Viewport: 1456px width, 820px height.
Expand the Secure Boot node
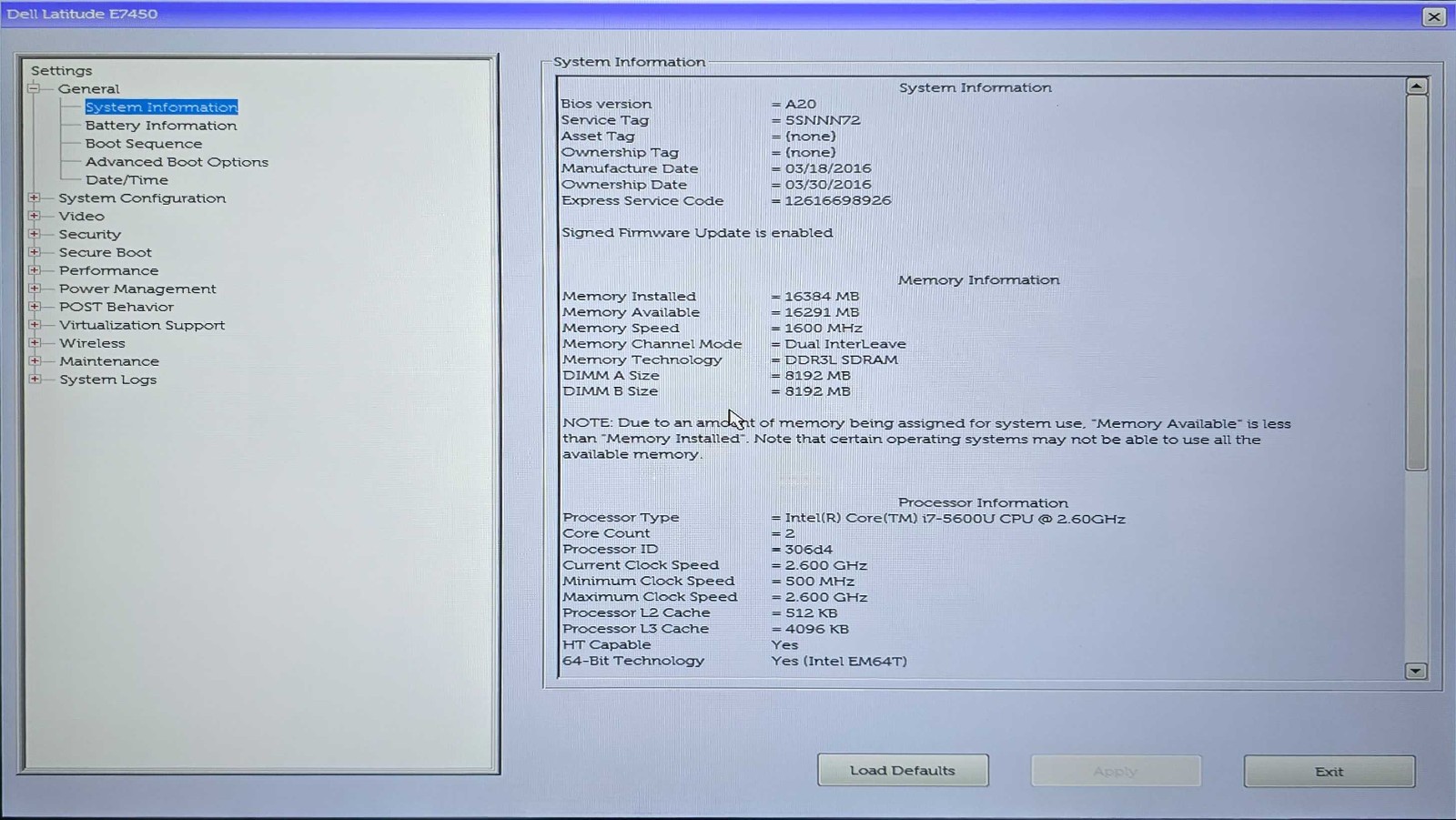[x=34, y=252]
